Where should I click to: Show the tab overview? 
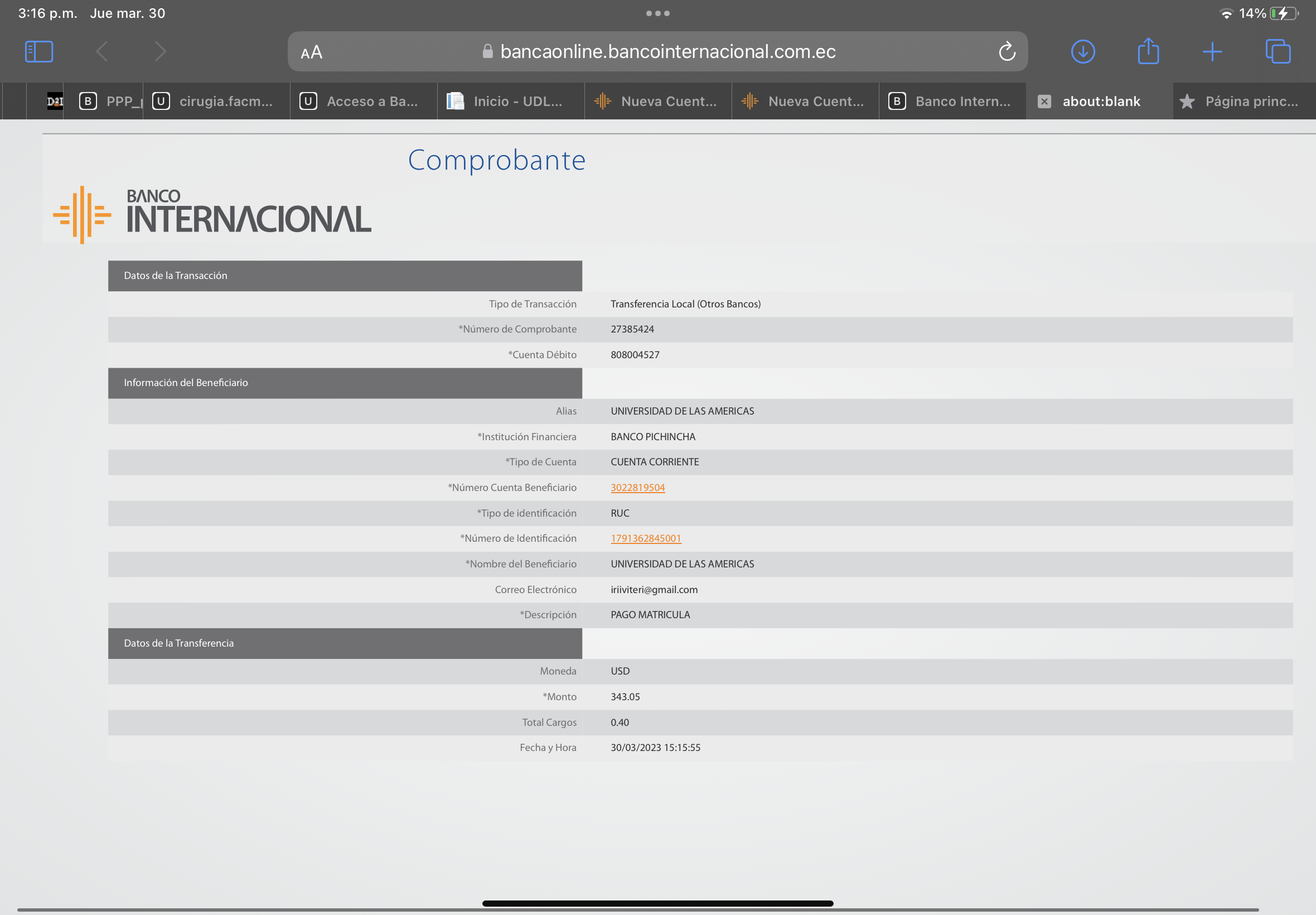[1278, 51]
